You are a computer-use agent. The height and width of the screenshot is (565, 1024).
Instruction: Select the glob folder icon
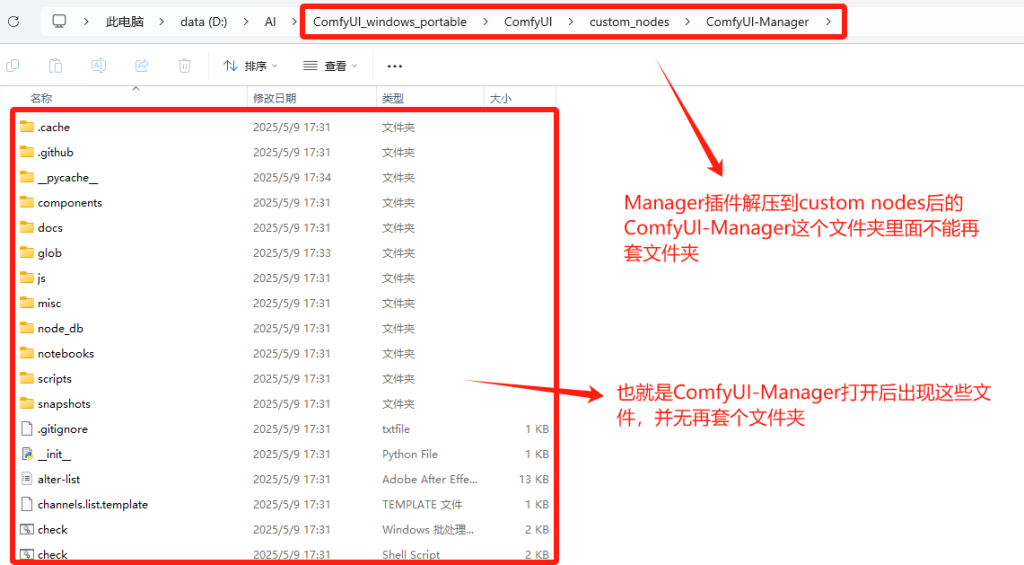(x=27, y=252)
